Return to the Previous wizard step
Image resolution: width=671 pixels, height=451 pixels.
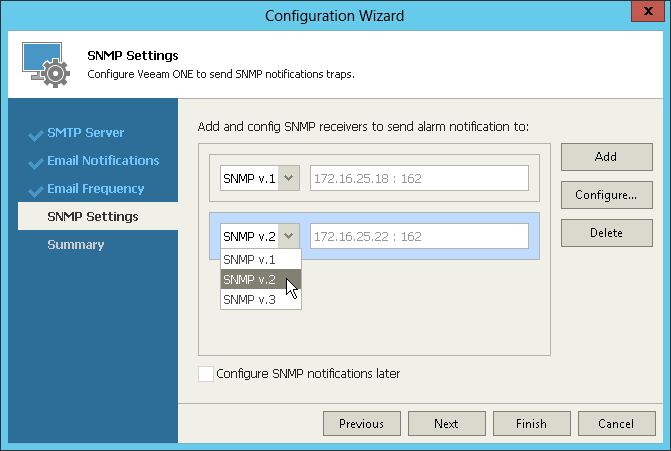tap(361, 424)
